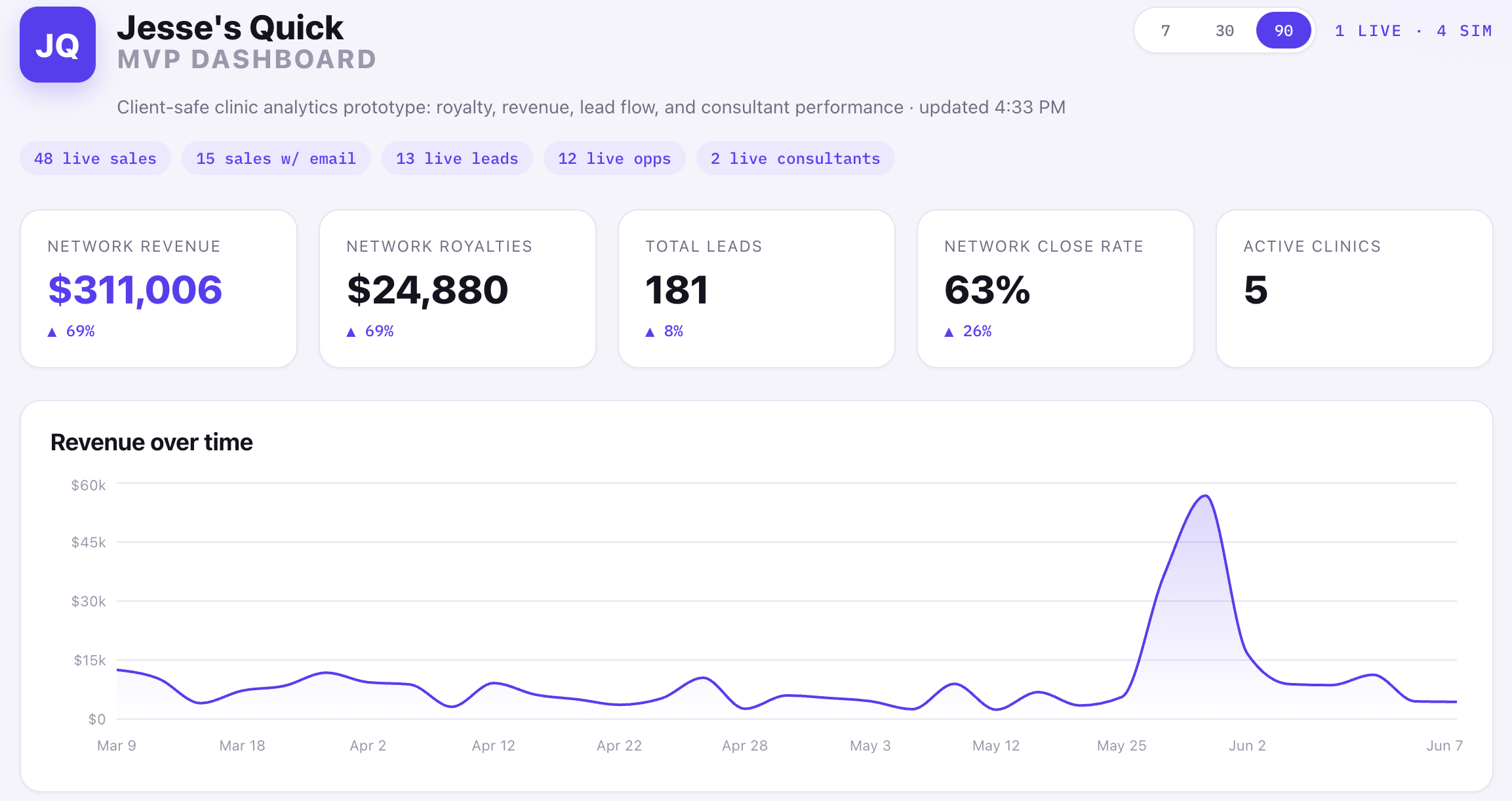This screenshot has width=1512, height=801.
Task: Open the Active Clinics card
Action: (x=1355, y=288)
